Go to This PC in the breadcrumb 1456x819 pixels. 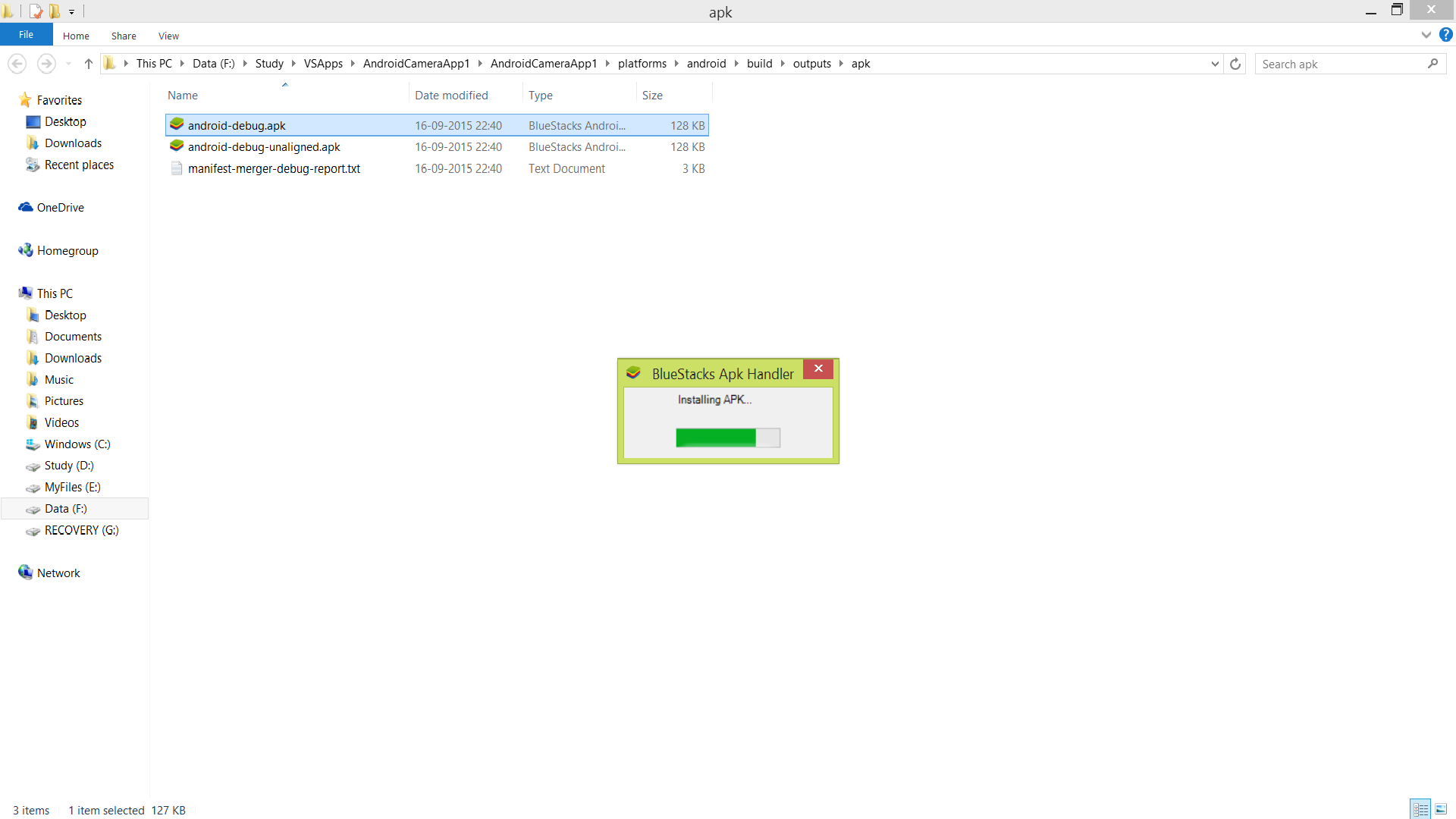tap(154, 64)
